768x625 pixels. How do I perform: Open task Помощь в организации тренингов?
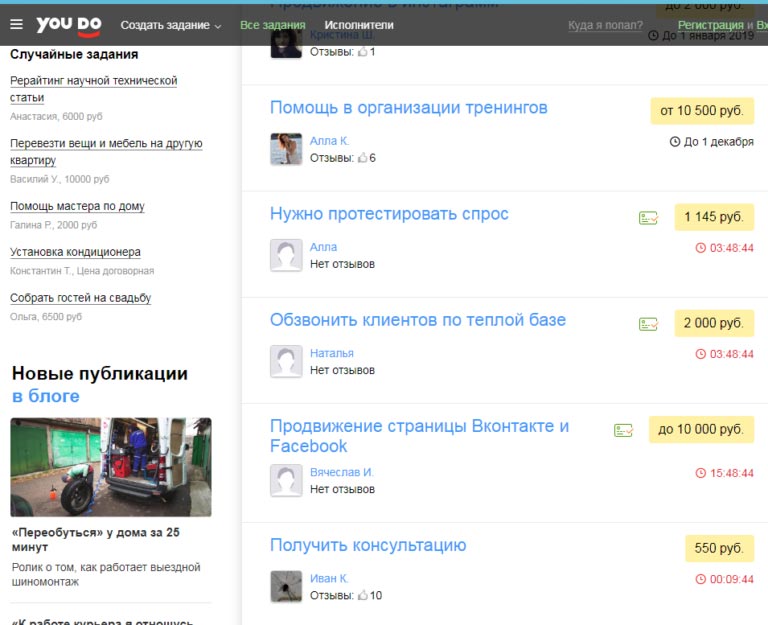(408, 108)
